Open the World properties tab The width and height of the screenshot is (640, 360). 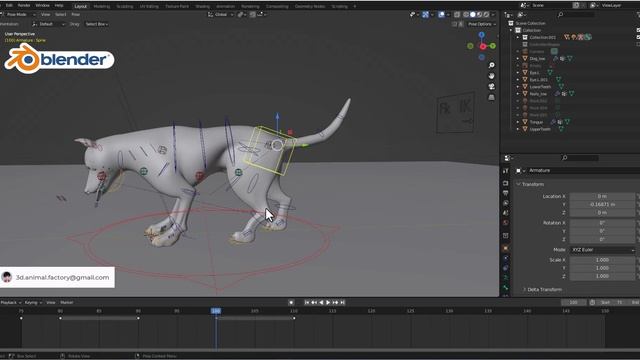tap(506, 223)
